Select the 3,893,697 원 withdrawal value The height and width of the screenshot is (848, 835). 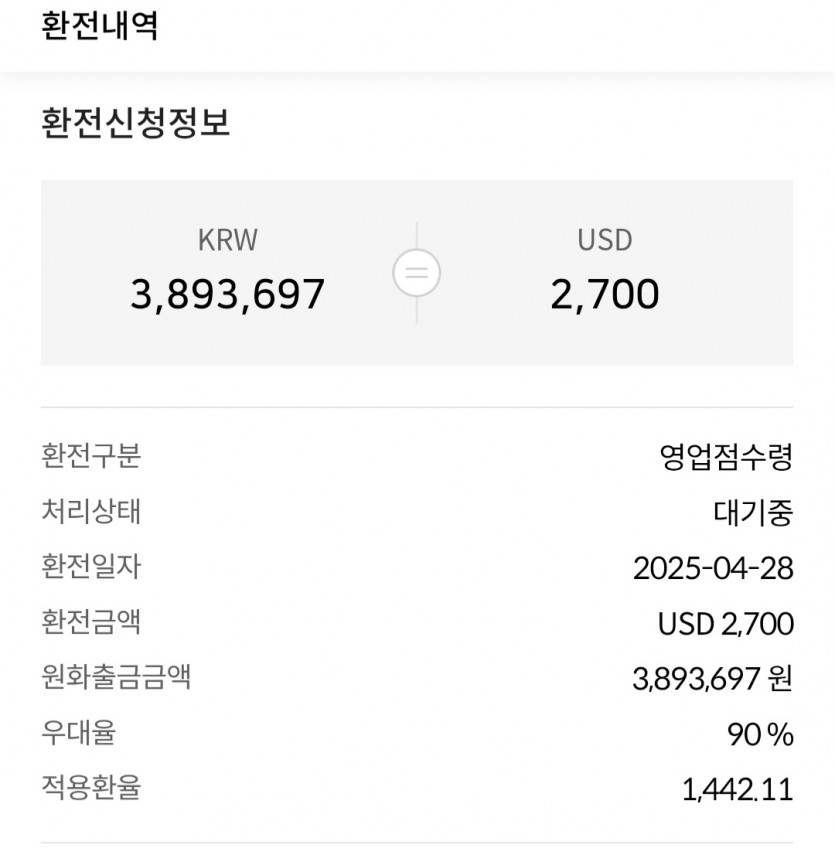[x=712, y=679]
